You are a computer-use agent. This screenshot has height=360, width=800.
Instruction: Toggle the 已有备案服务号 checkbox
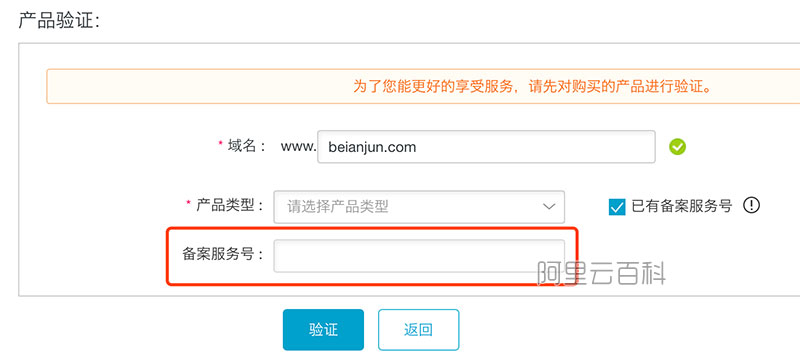(617, 207)
